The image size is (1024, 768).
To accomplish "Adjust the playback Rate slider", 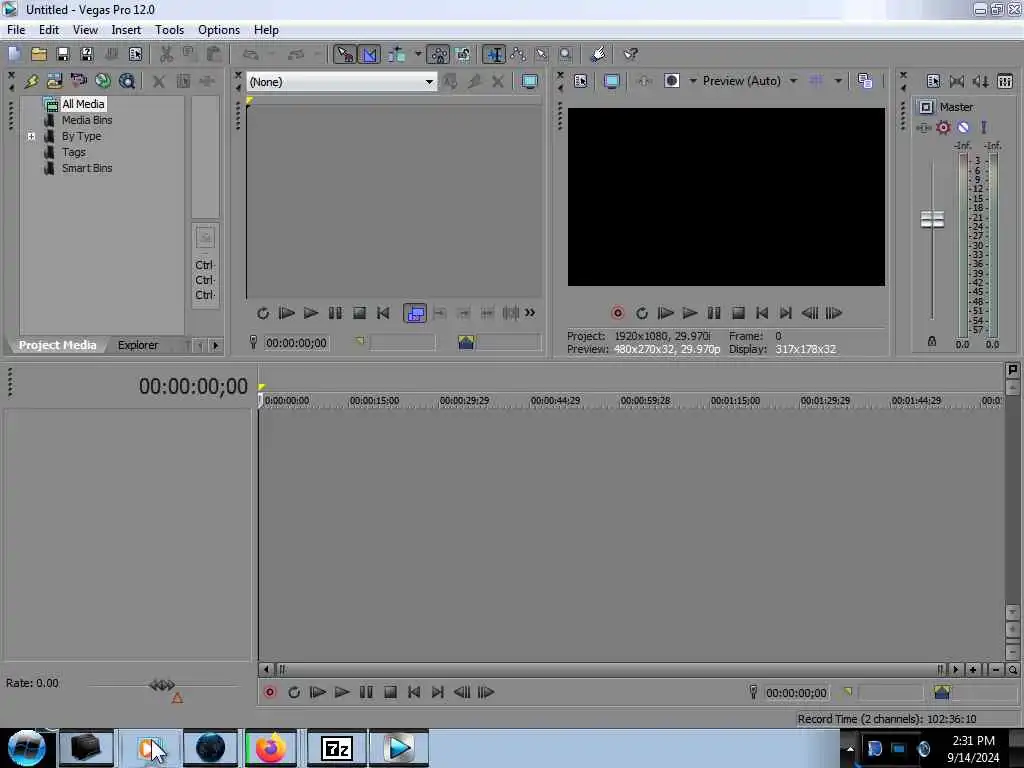I will coord(162,685).
